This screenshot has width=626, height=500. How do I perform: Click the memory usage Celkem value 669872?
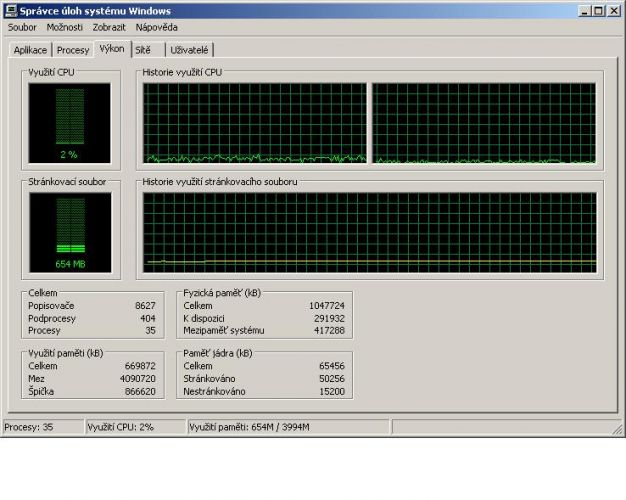140,366
